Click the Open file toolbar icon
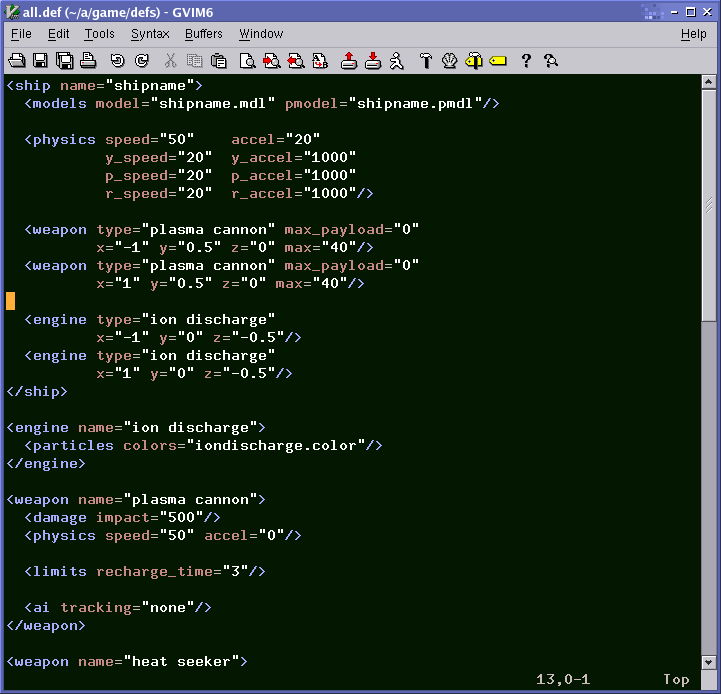721x694 pixels. [16, 61]
